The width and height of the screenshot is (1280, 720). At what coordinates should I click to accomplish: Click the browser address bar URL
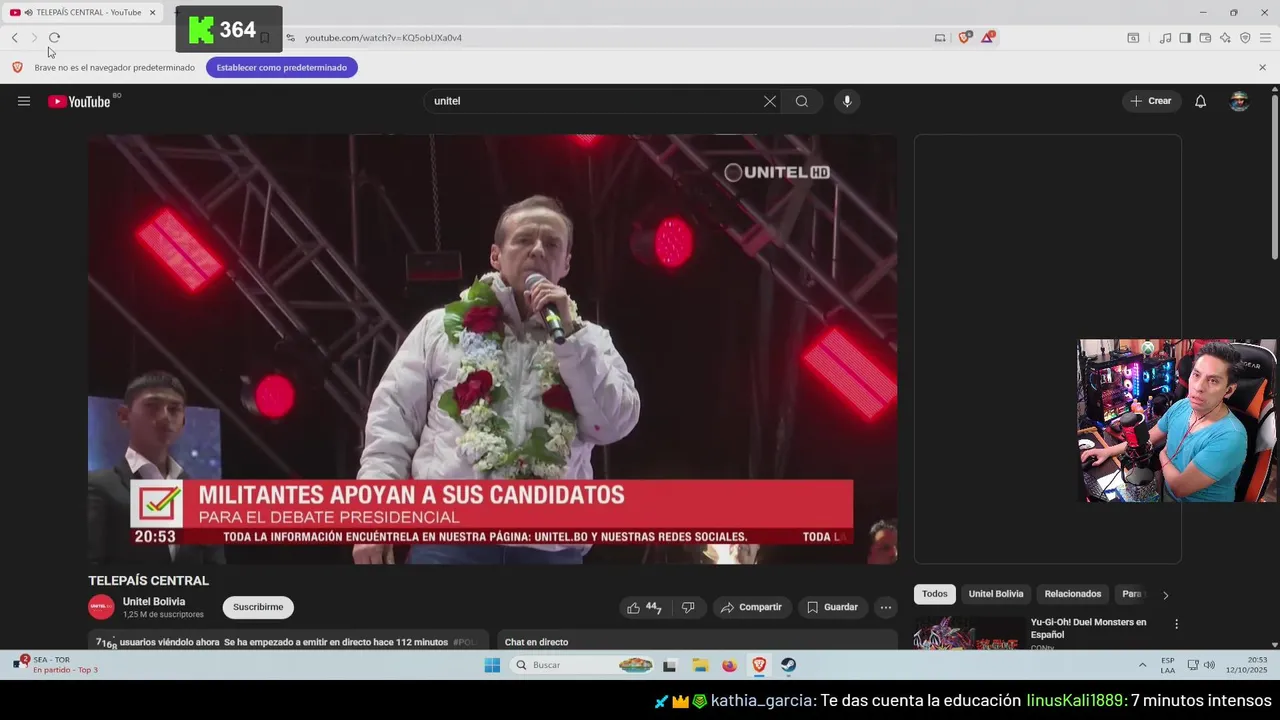tap(383, 38)
